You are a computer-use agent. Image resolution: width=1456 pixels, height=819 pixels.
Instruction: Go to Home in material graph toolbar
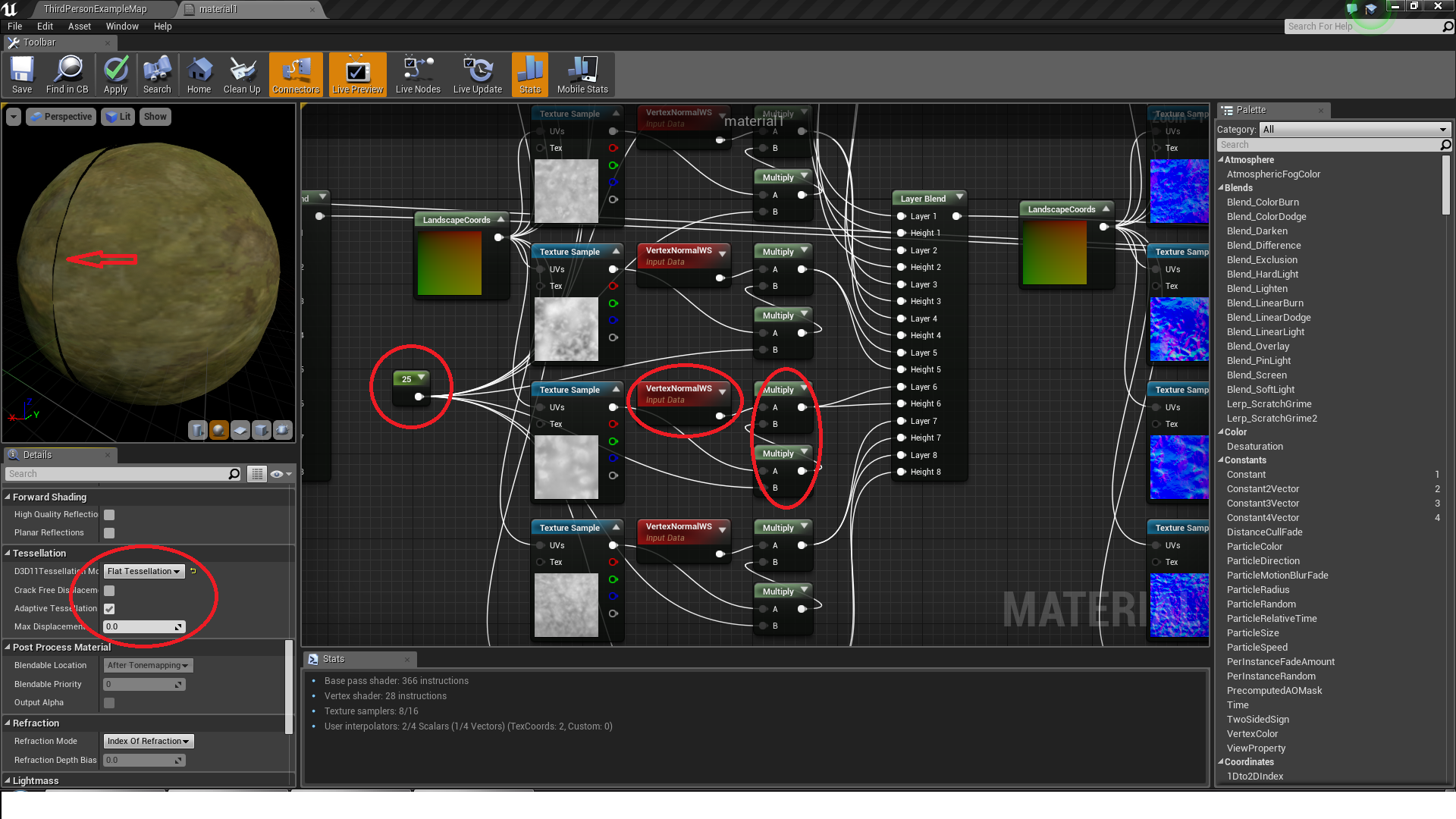coord(199,74)
